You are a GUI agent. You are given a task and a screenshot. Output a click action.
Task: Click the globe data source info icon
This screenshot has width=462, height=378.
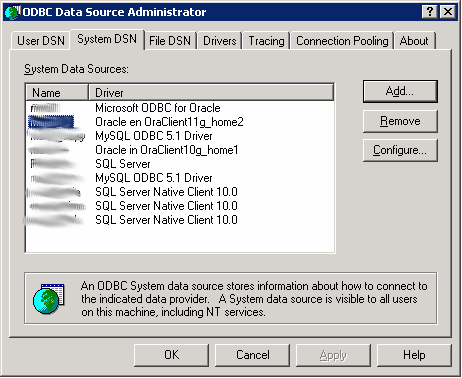(48, 298)
